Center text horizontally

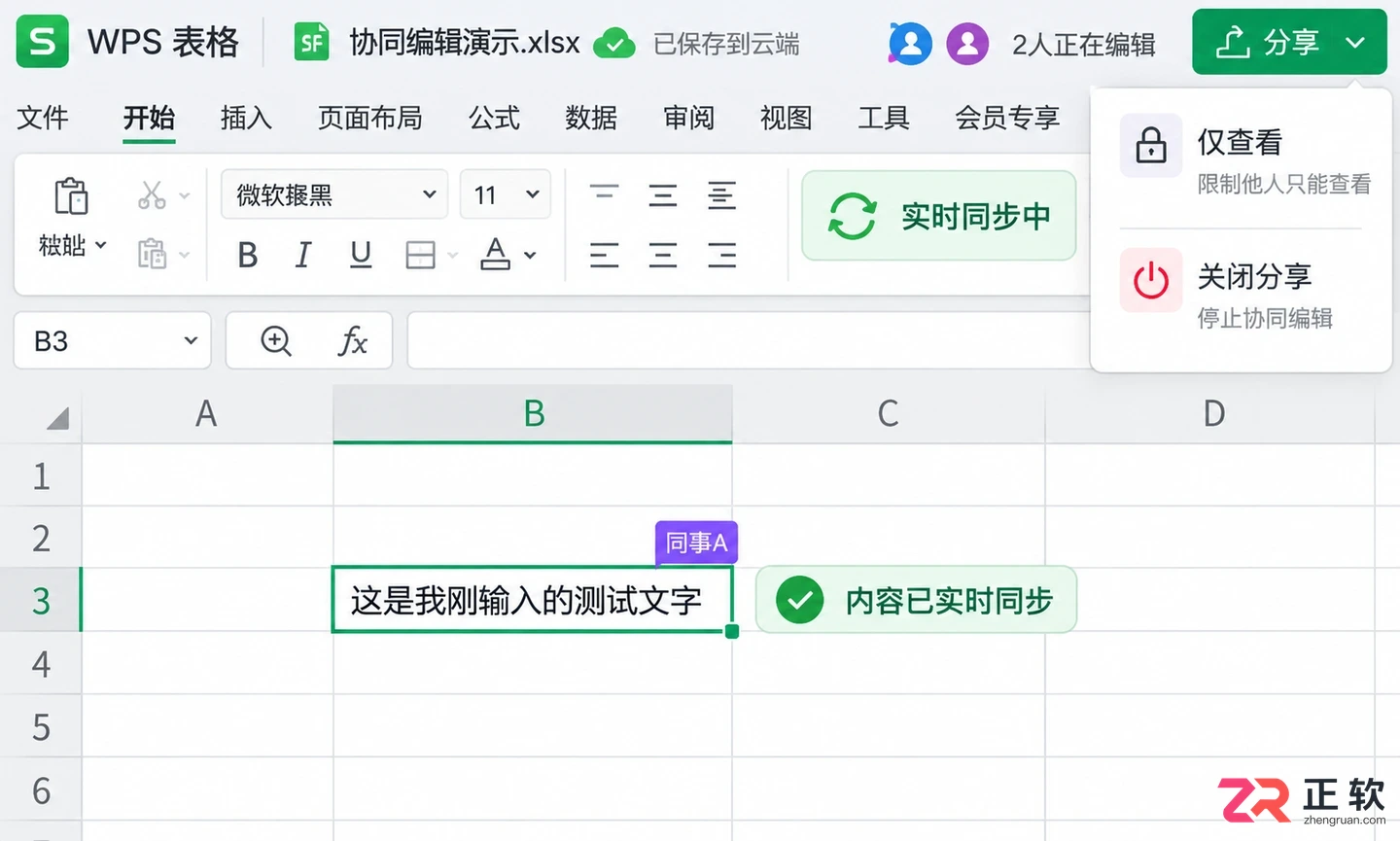[663, 255]
